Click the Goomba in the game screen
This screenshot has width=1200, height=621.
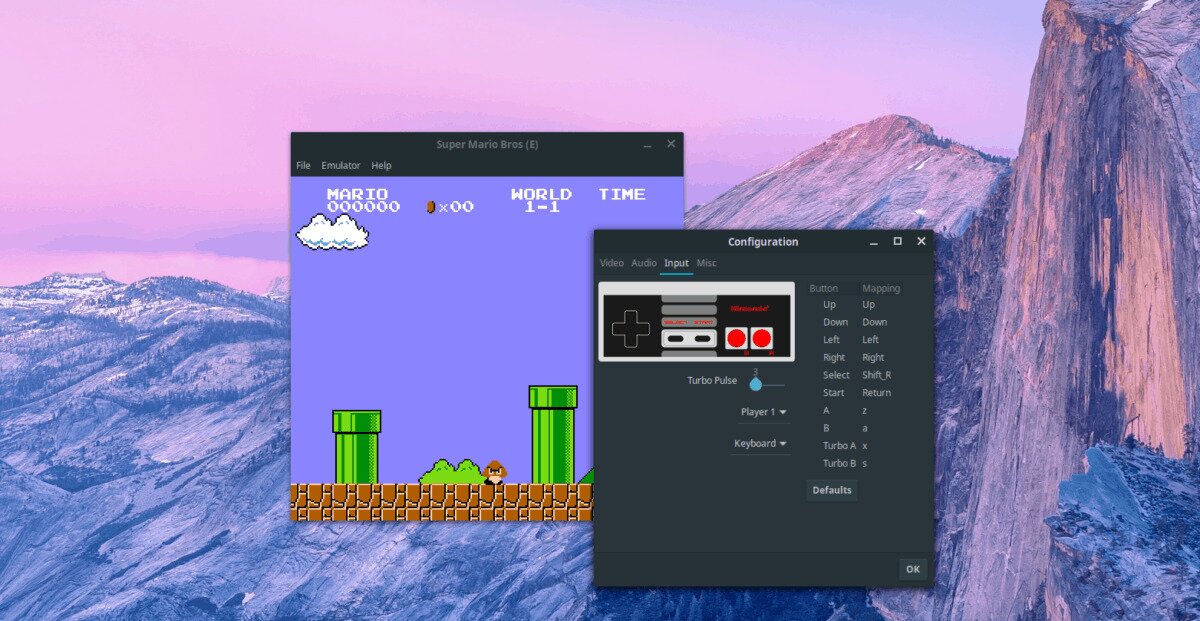(x=495, y=472)
